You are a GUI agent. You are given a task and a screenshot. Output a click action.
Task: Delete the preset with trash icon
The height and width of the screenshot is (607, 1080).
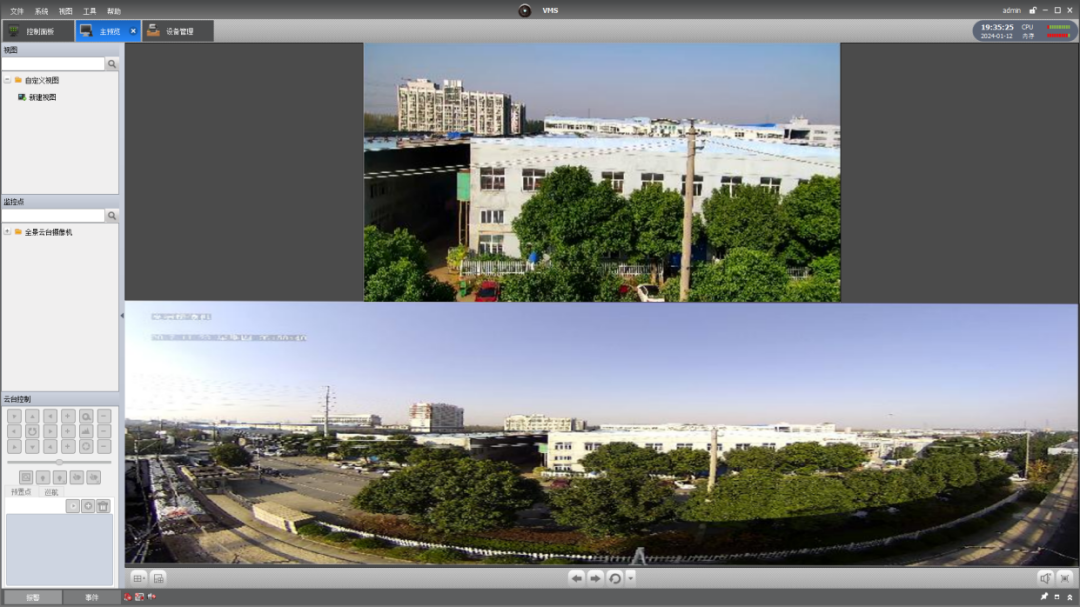click(103, 506)
